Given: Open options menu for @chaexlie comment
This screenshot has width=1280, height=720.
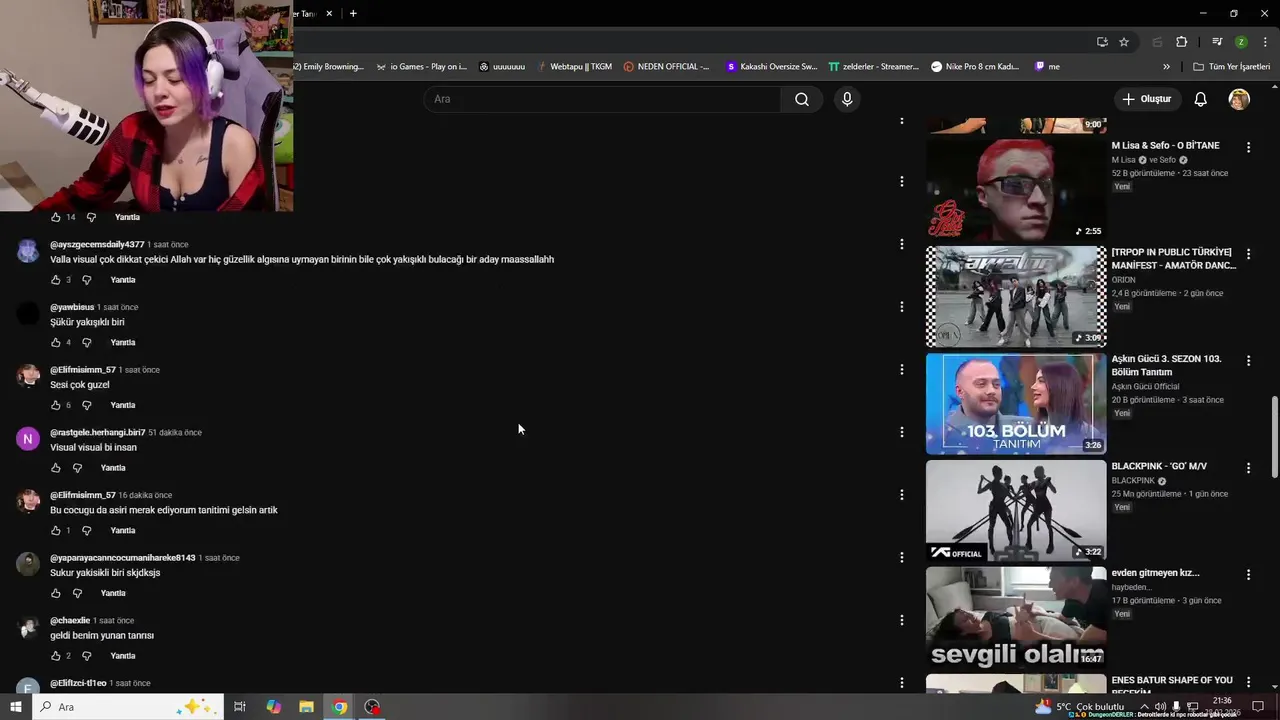Looking at the screenshot, I should [x=901, y=620].
